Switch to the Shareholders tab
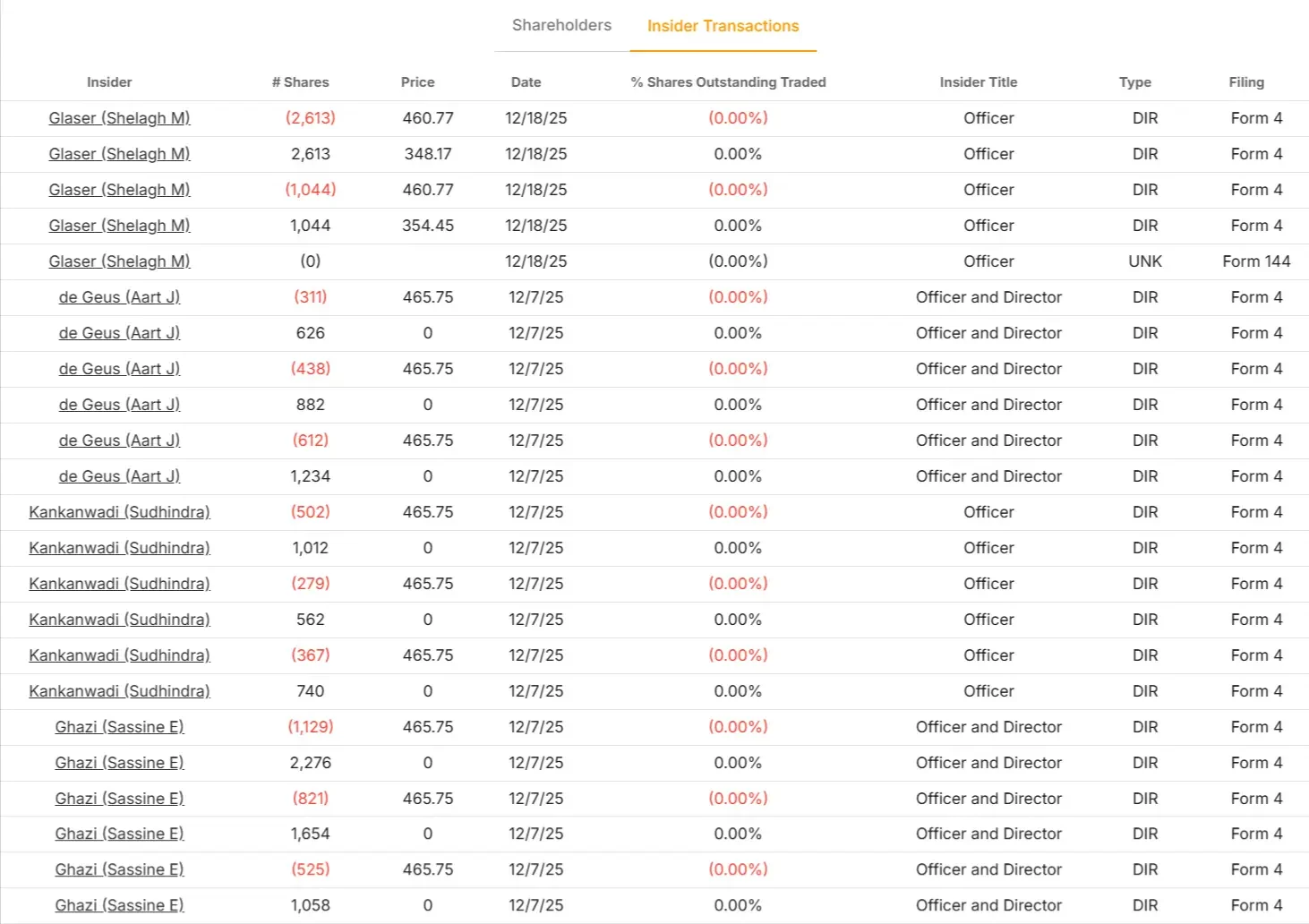The height and width of the screenshot is (924, 1309). click(x=560, y=25)
